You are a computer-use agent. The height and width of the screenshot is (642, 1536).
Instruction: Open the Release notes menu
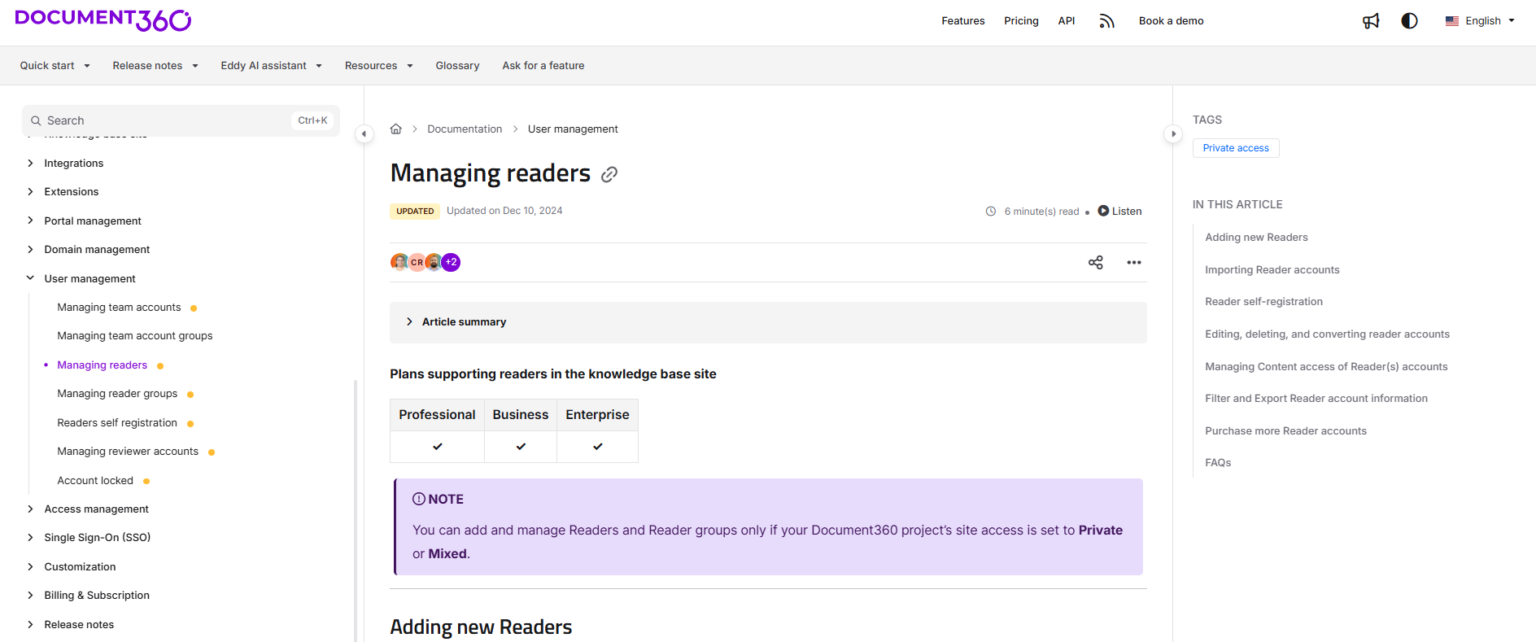pos(155,65)
